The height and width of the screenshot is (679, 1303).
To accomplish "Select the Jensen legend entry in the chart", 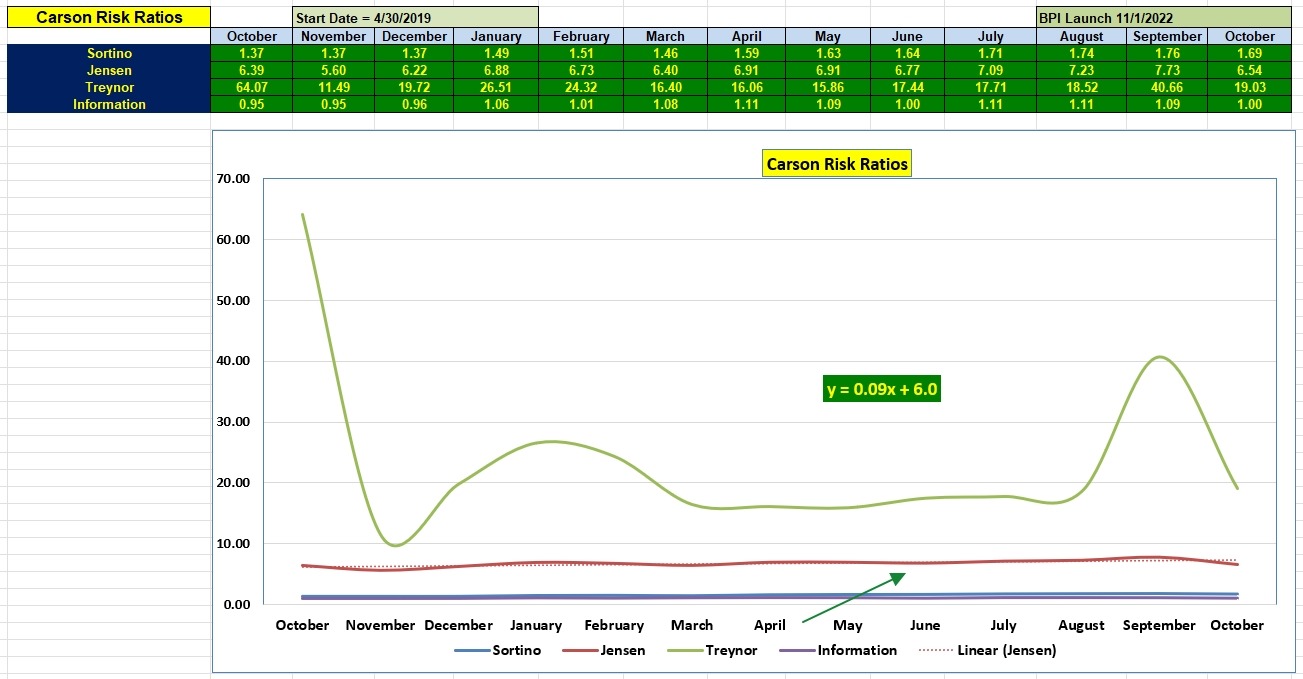I will coord(604,650).
